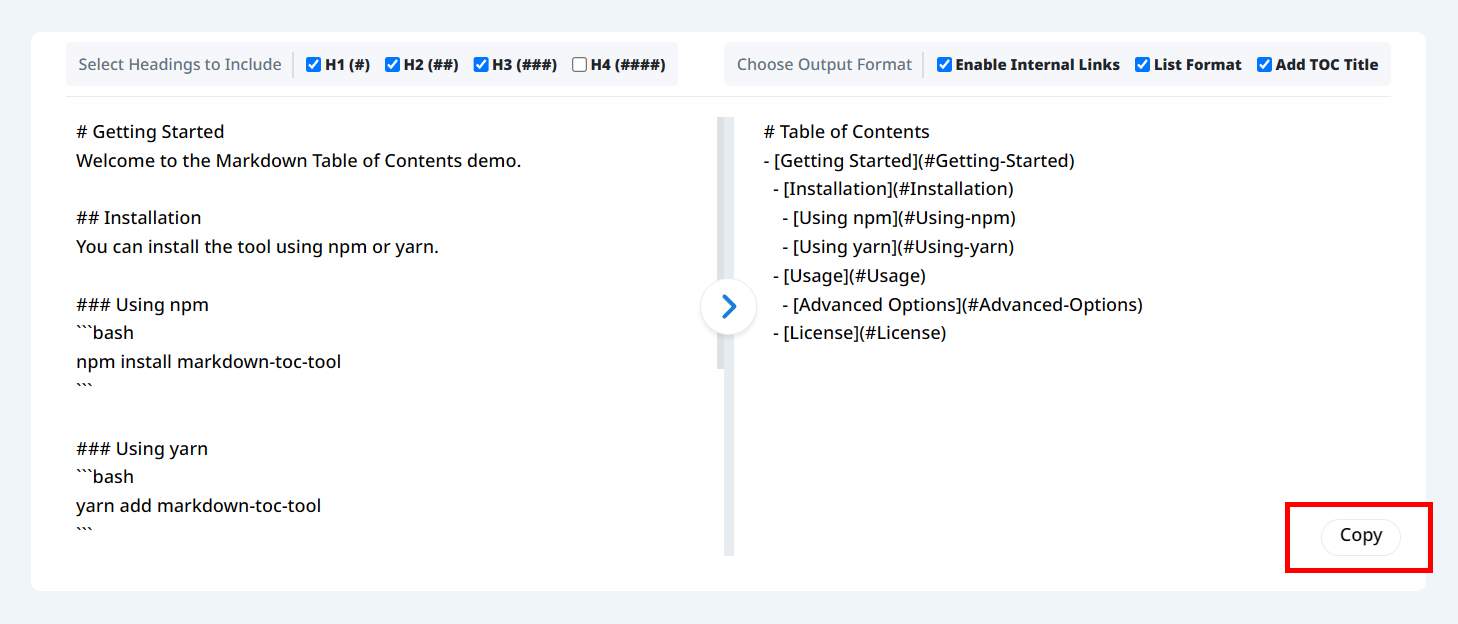This screenshot has height=624, width=1458.
Task: Click the blue arrow generate button
Action: pyautogui.click(x=728, y=306)
